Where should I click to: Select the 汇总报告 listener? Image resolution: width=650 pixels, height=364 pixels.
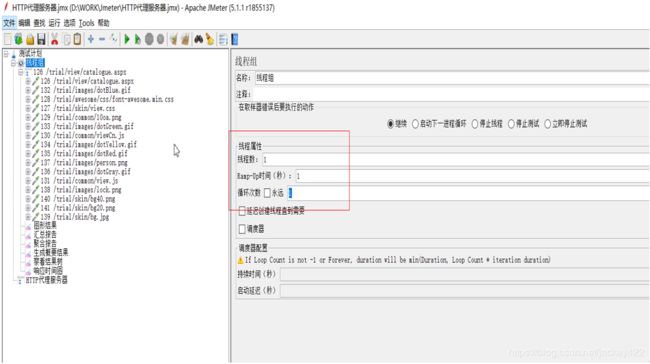click(x=45, y=235)
